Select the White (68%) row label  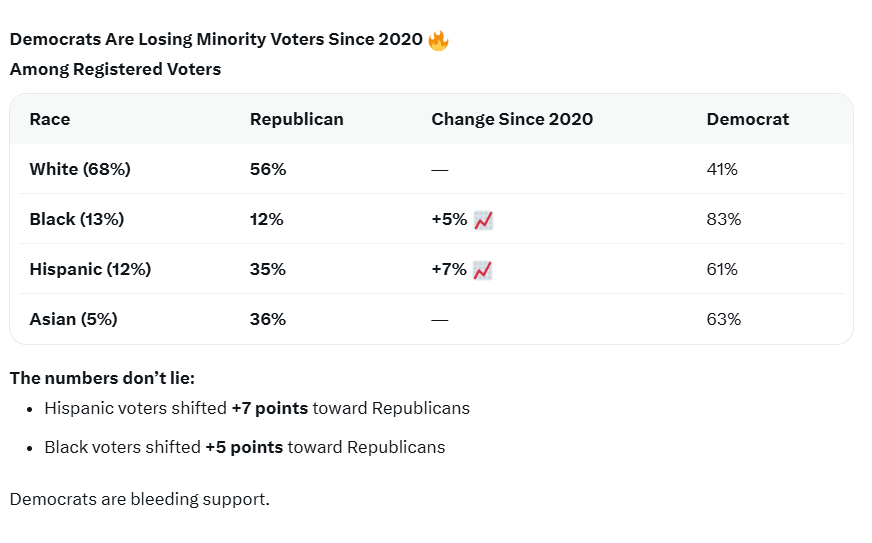[x=80, y=169]
